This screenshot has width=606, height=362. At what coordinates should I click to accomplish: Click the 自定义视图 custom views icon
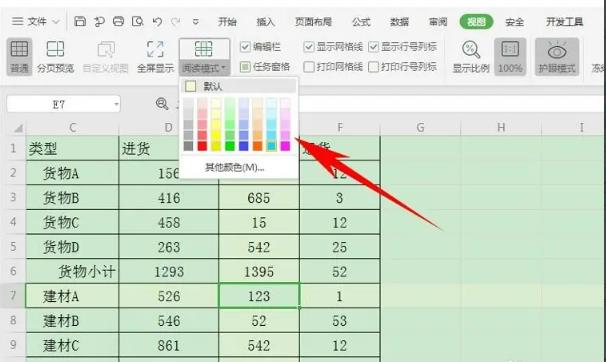[106, 50]
